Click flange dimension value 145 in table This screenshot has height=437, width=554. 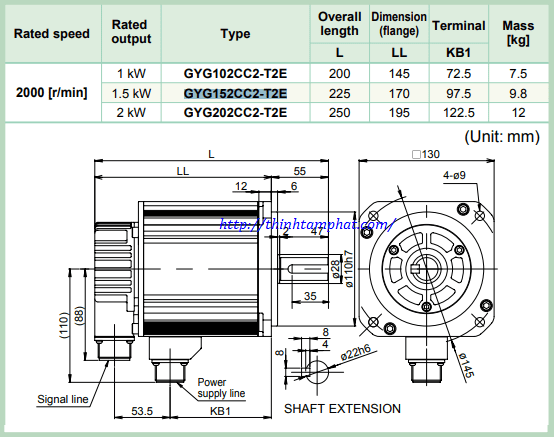click(x=399, y=73)
